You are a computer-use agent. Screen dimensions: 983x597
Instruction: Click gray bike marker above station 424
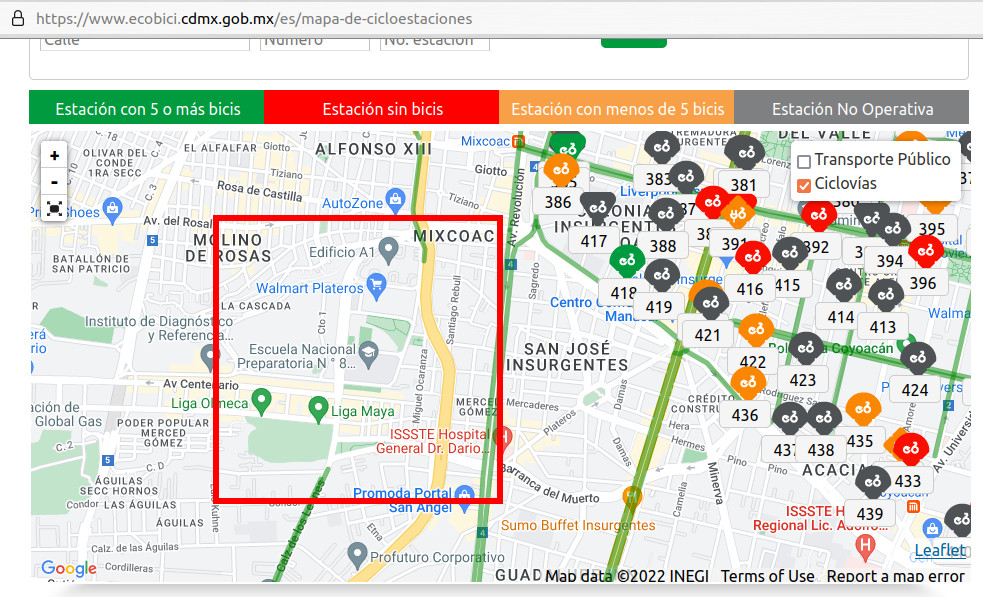pos(918,359)
